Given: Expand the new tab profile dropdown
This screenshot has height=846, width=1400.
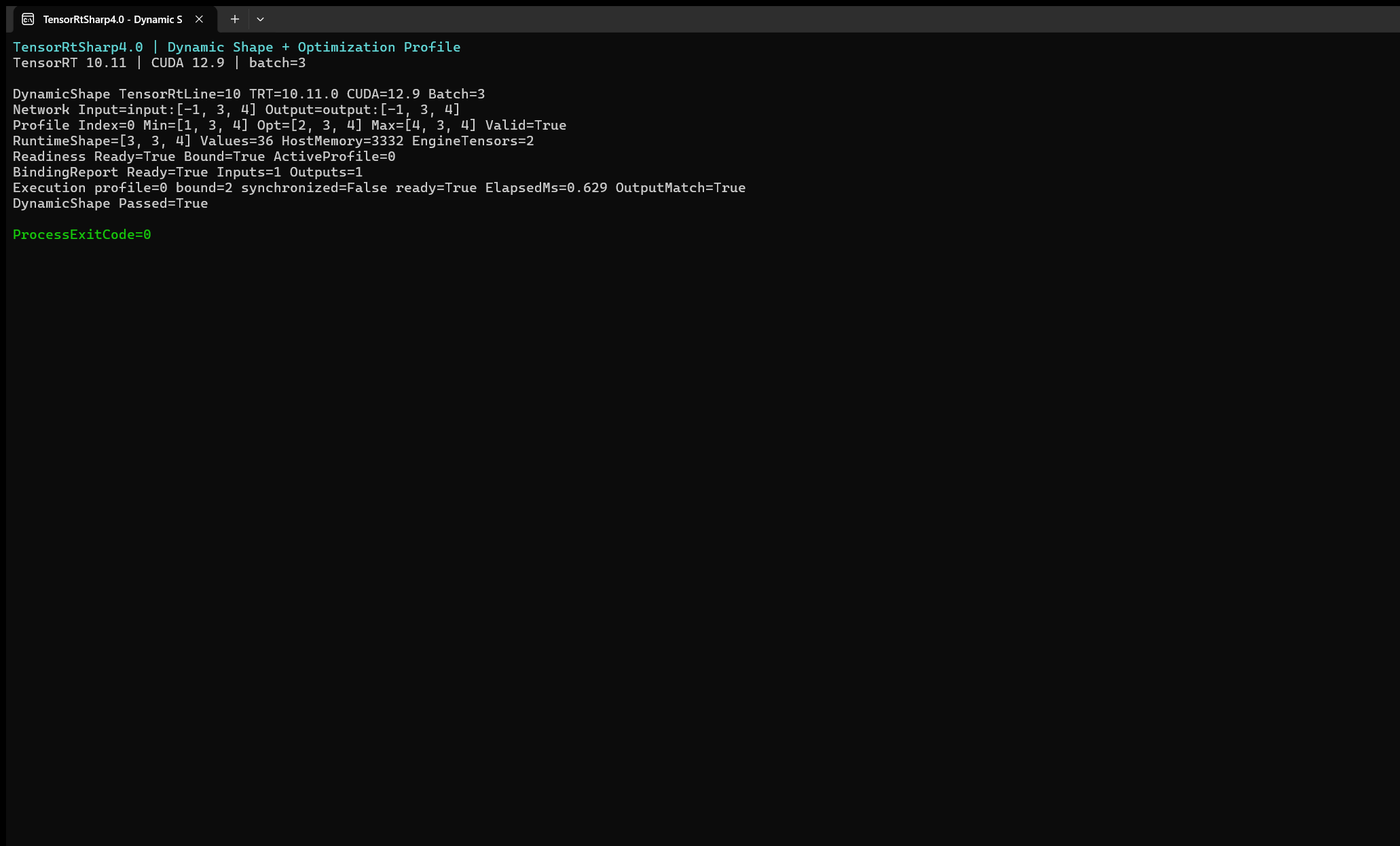Looking at the screenshot, I should [260, 19].
